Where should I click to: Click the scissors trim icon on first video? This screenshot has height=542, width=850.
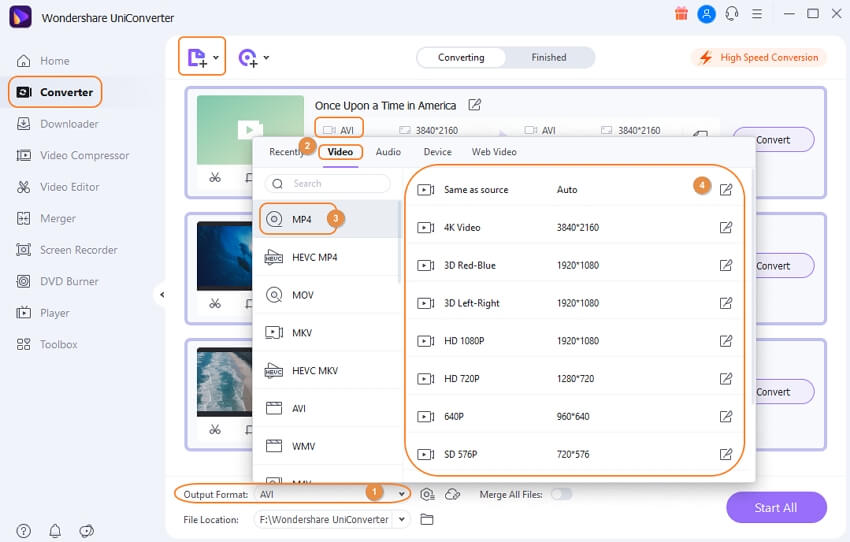point(215,178)
